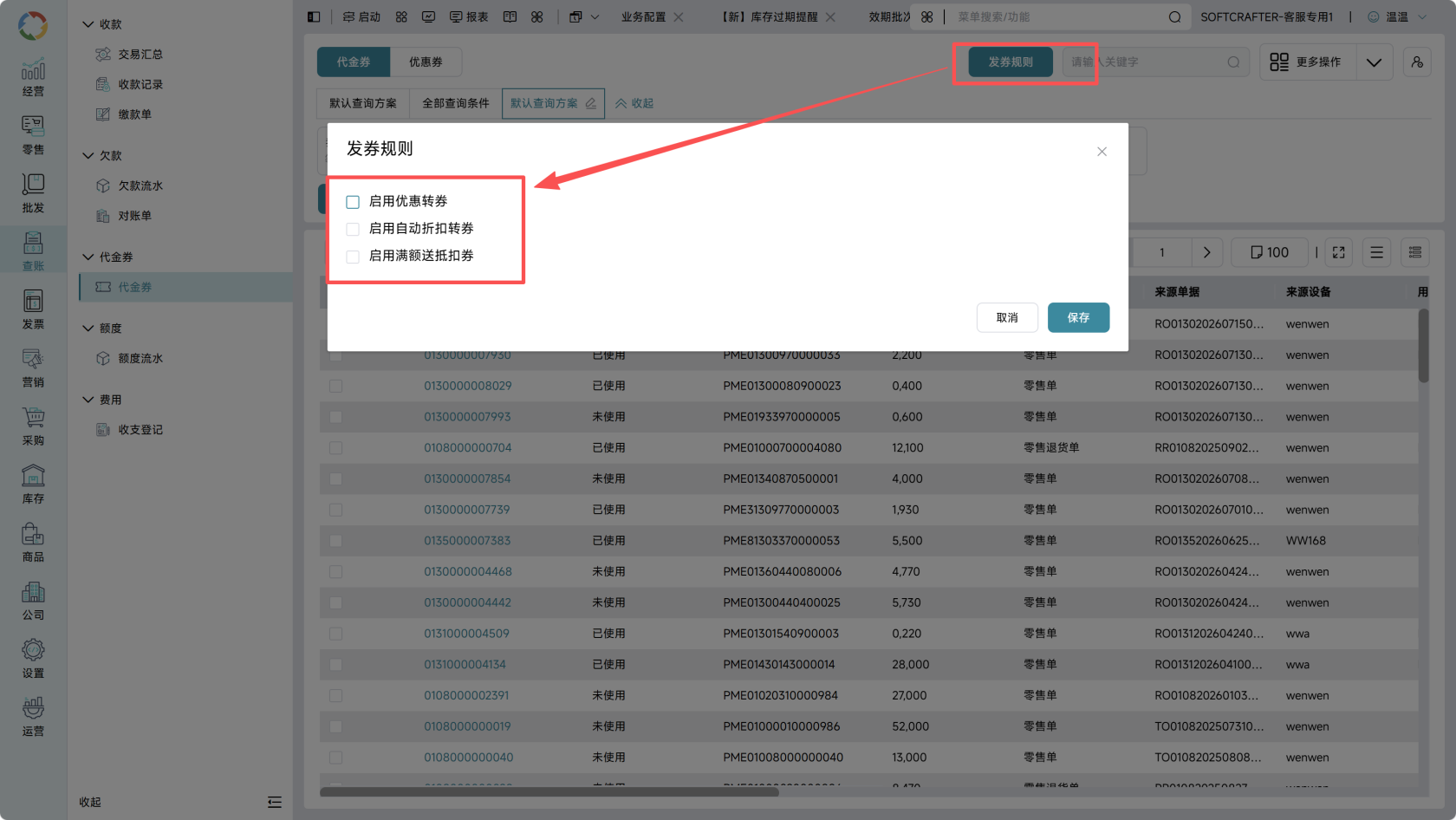
Task: Click the row density lines icon
Action: tap(1376, 252)
